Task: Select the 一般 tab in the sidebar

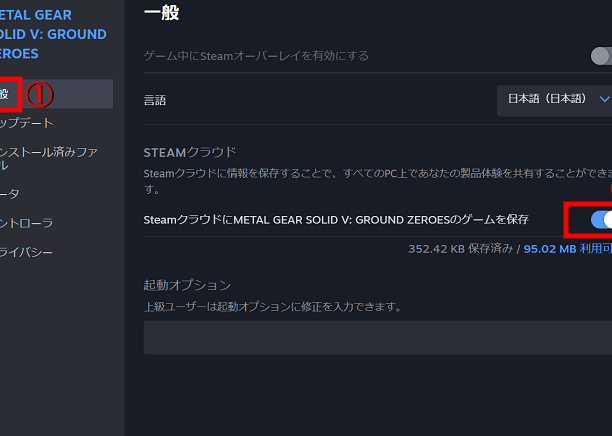Action: [x=8, y=94]
